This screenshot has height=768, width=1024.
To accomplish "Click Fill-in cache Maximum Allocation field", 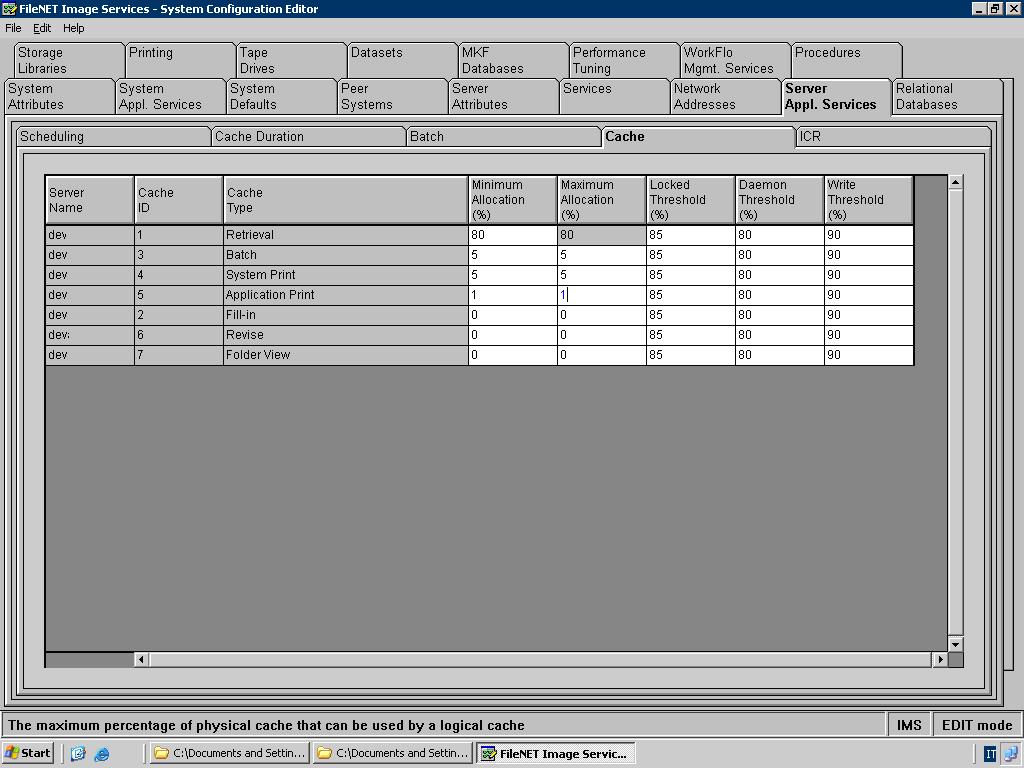I will click(601, 315).
